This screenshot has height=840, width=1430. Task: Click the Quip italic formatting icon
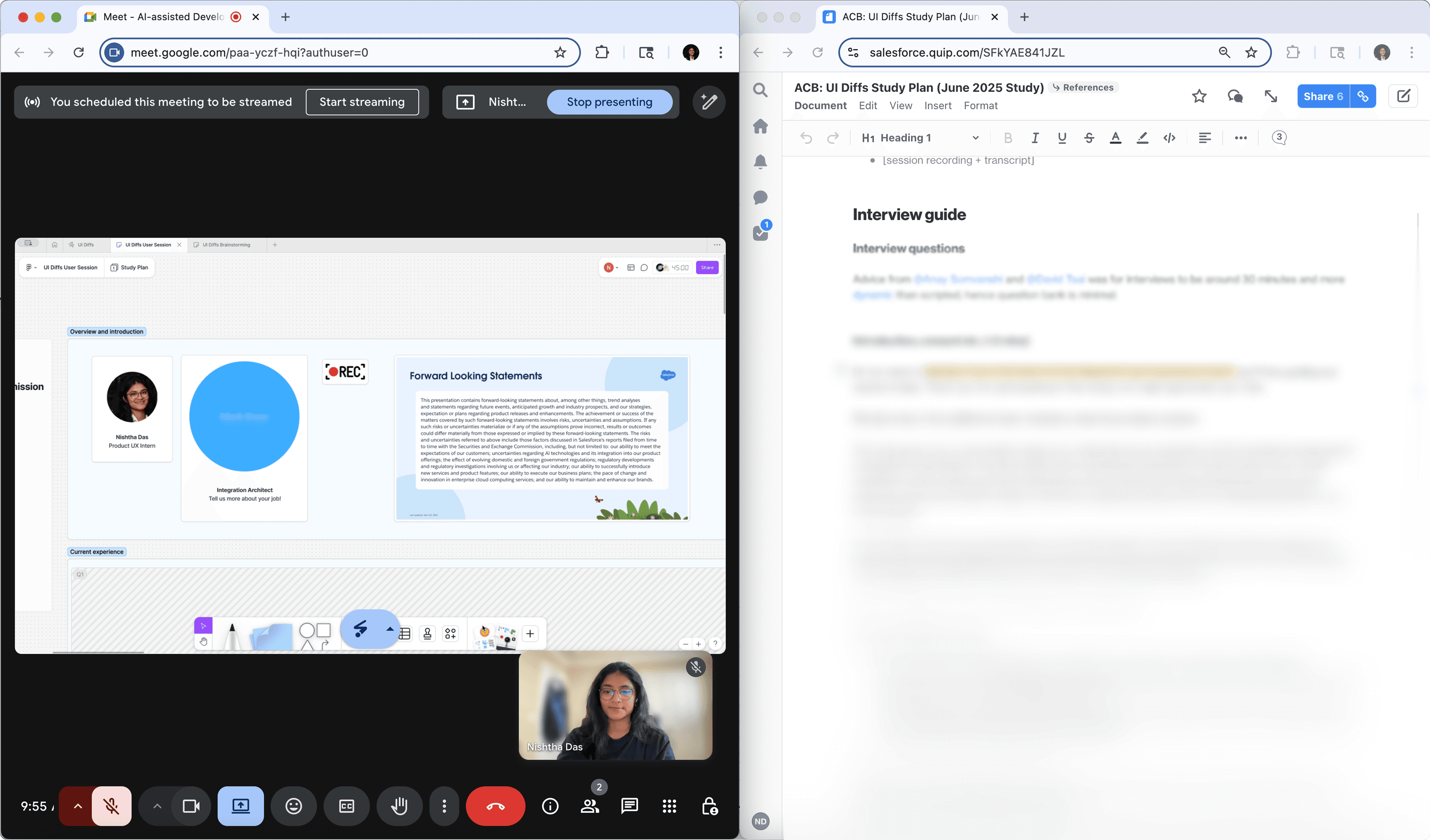1035,138
